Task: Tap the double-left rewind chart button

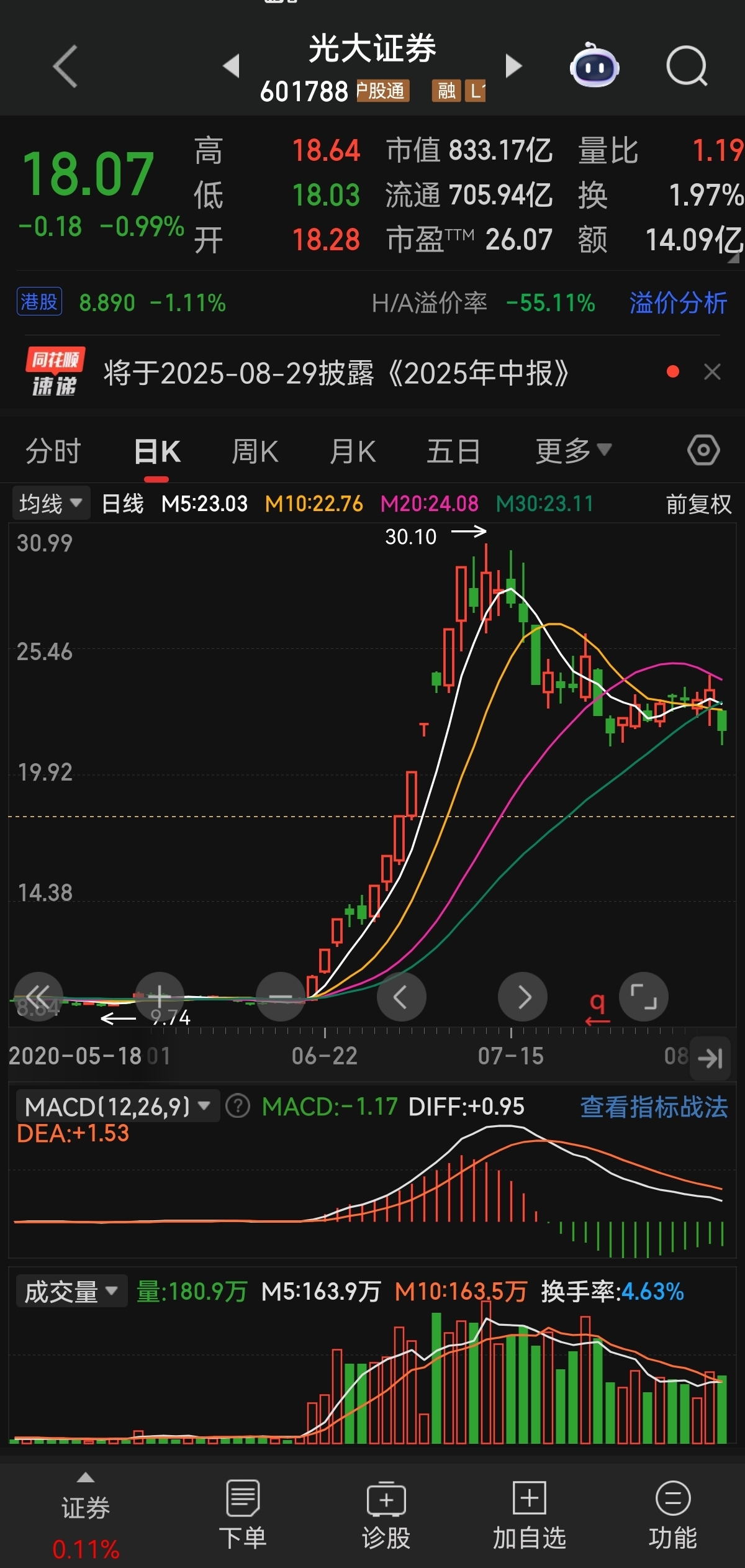Action: coord(38,997)
